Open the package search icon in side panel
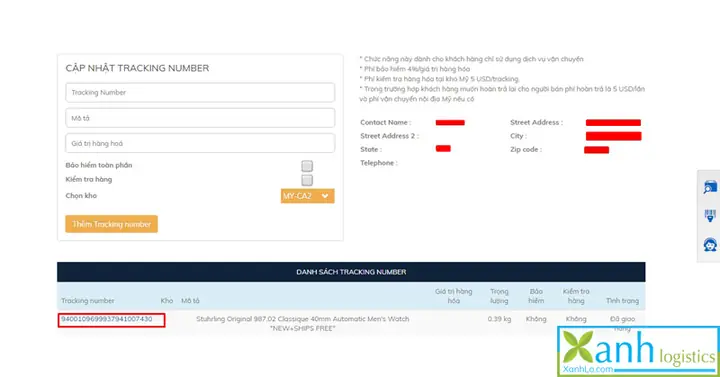The height and width of the screenshot is (377, 720). click(x=710, y=187)
